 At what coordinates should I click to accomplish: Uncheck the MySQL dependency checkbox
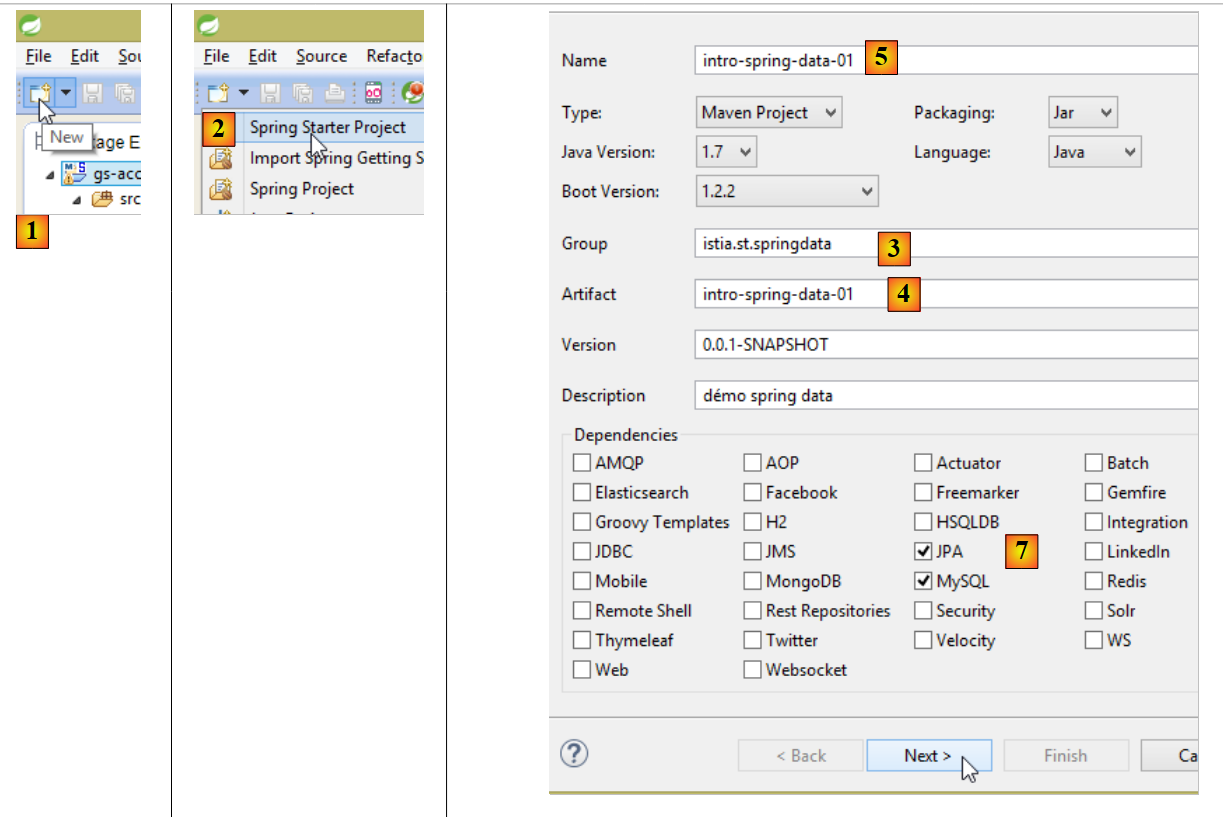pyautogui.click(x=923, y=581)
